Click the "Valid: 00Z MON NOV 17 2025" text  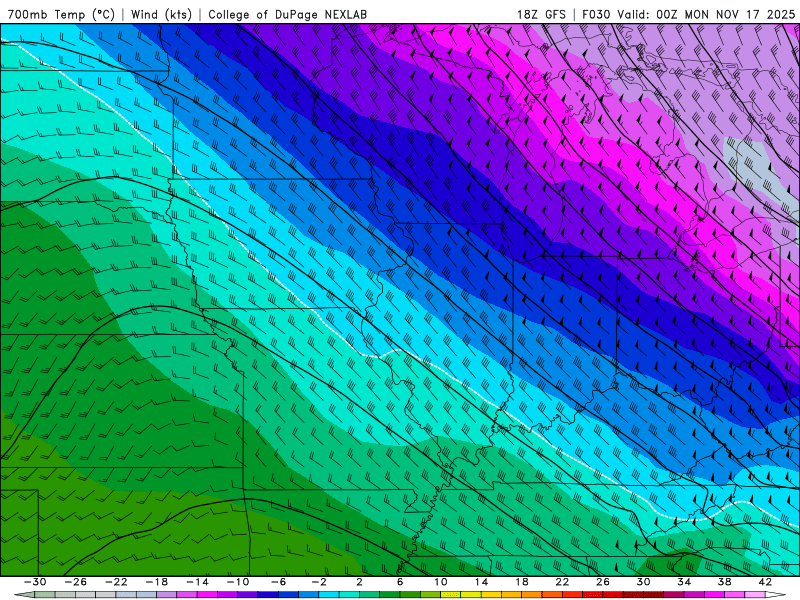[706, 14]
